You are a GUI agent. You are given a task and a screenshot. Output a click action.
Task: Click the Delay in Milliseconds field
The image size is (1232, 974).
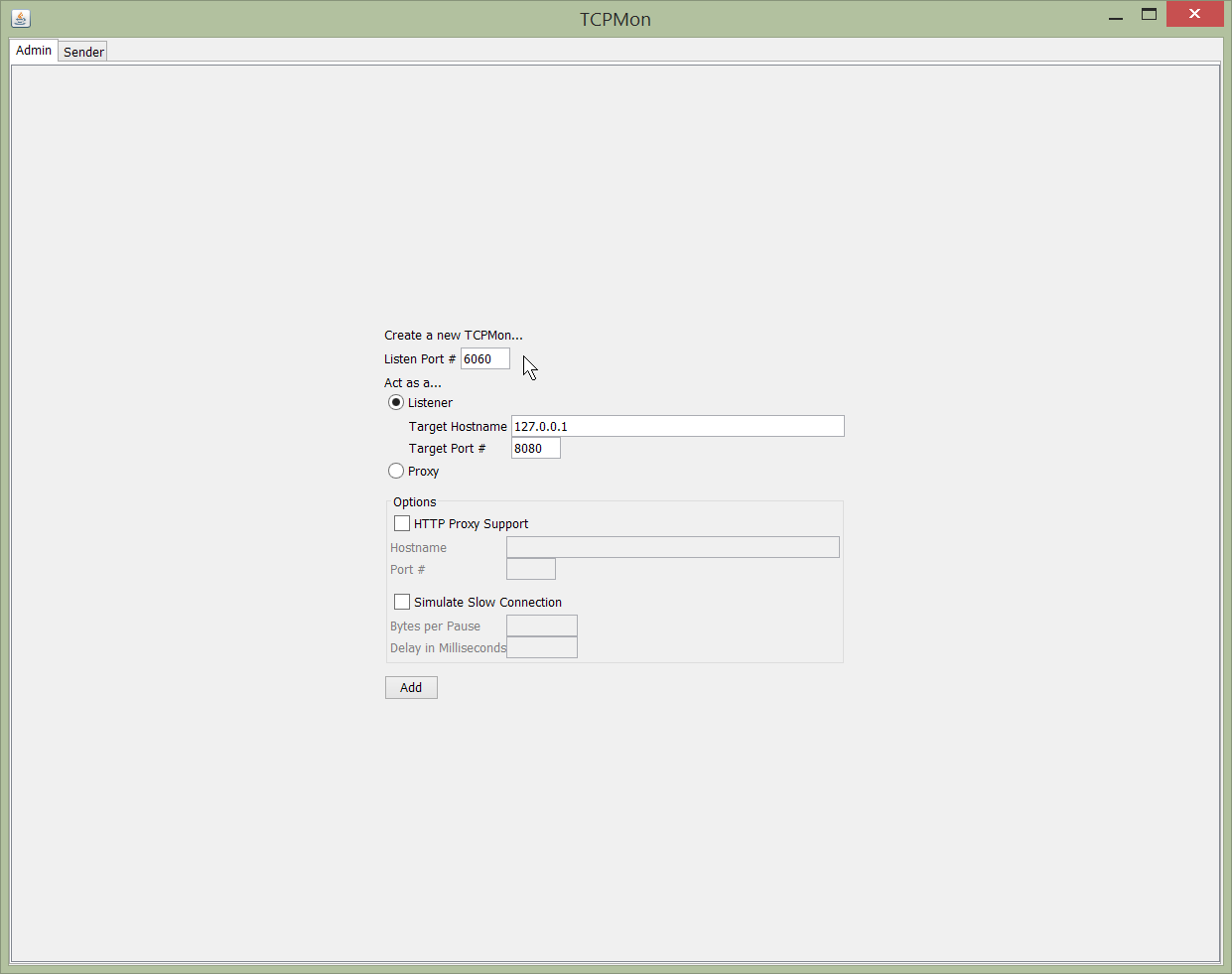coord(542,647)
